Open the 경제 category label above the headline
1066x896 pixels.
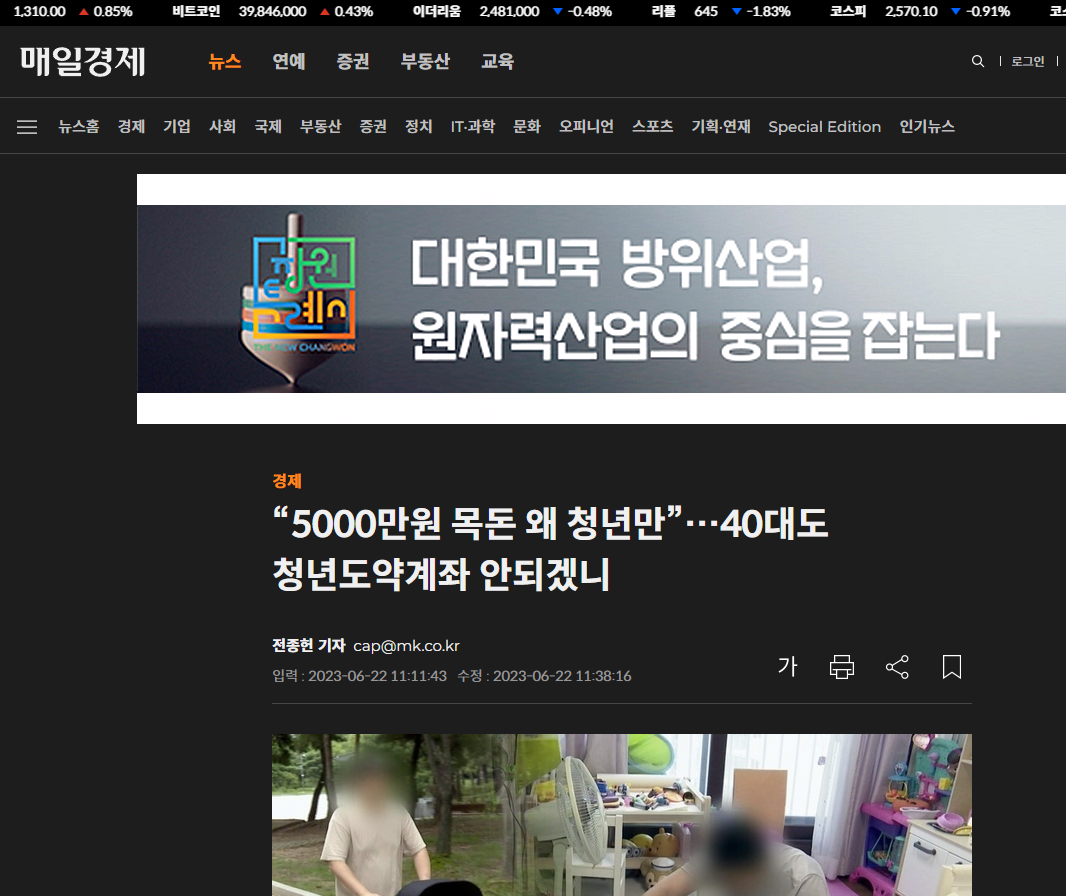pos(285,481)
